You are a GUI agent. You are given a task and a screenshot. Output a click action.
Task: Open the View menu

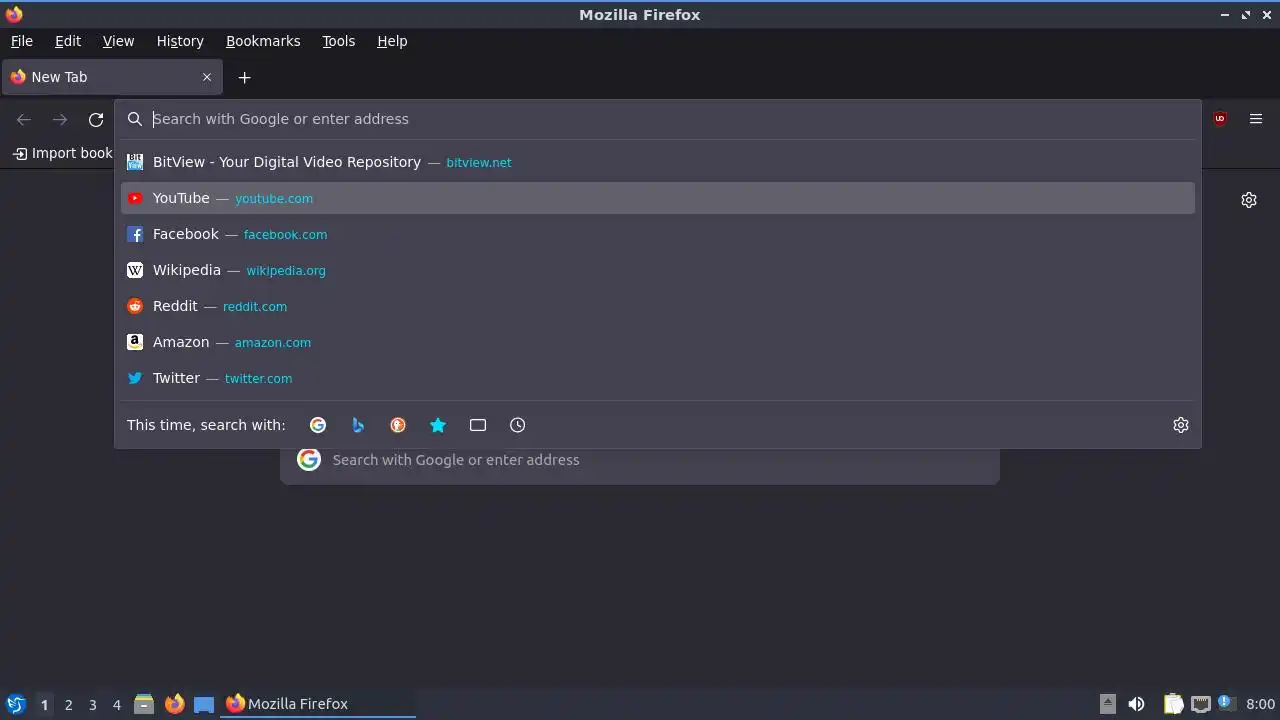point(118,41)
